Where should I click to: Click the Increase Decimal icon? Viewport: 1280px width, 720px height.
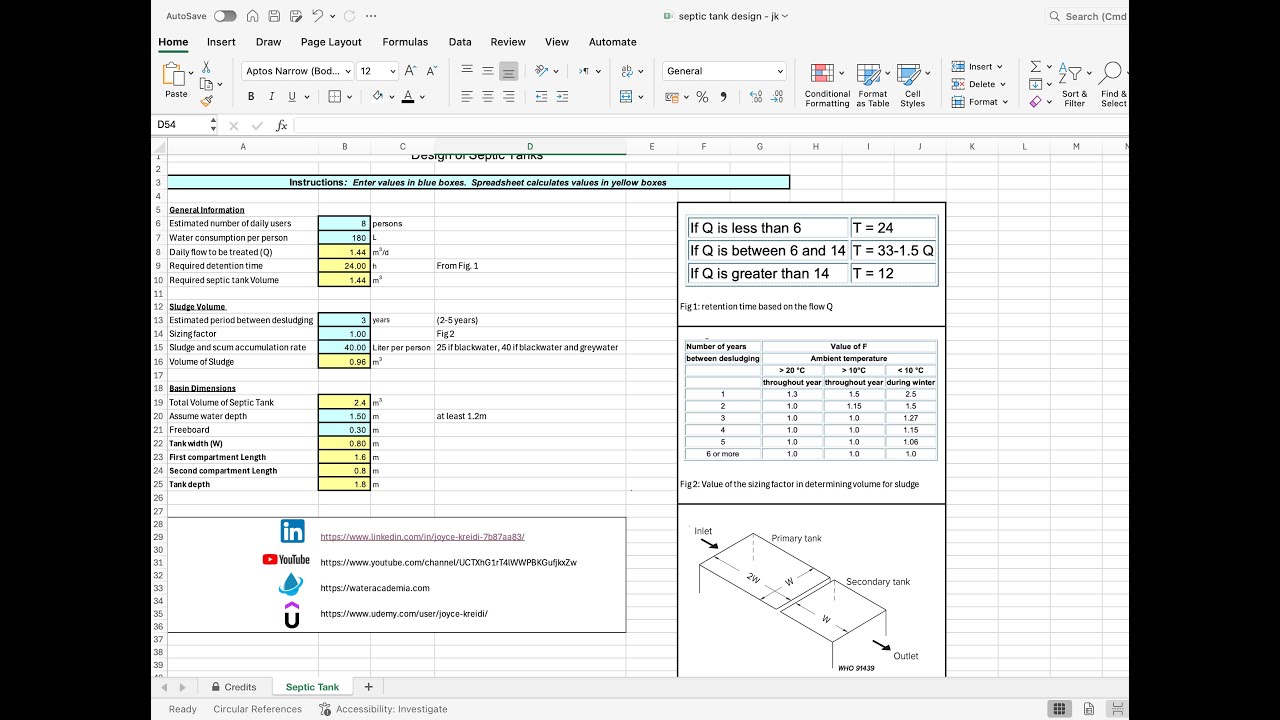coord(755,97)
